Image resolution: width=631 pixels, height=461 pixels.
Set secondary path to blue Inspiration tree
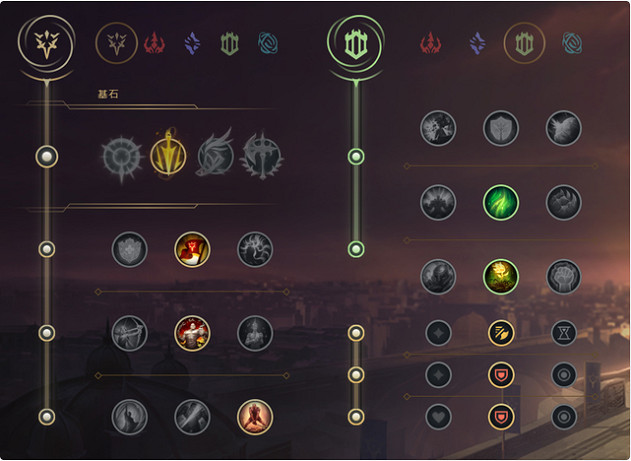click(x=572, y=43)
